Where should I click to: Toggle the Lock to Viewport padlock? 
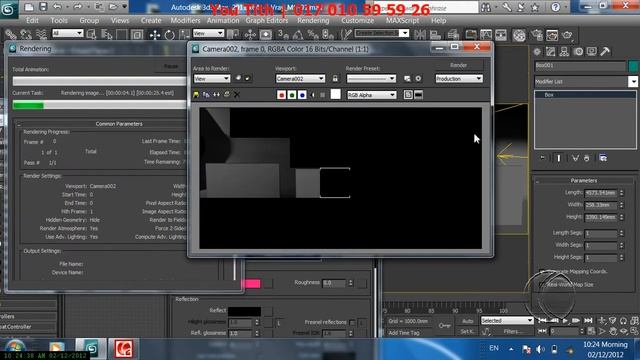point(335,78)
